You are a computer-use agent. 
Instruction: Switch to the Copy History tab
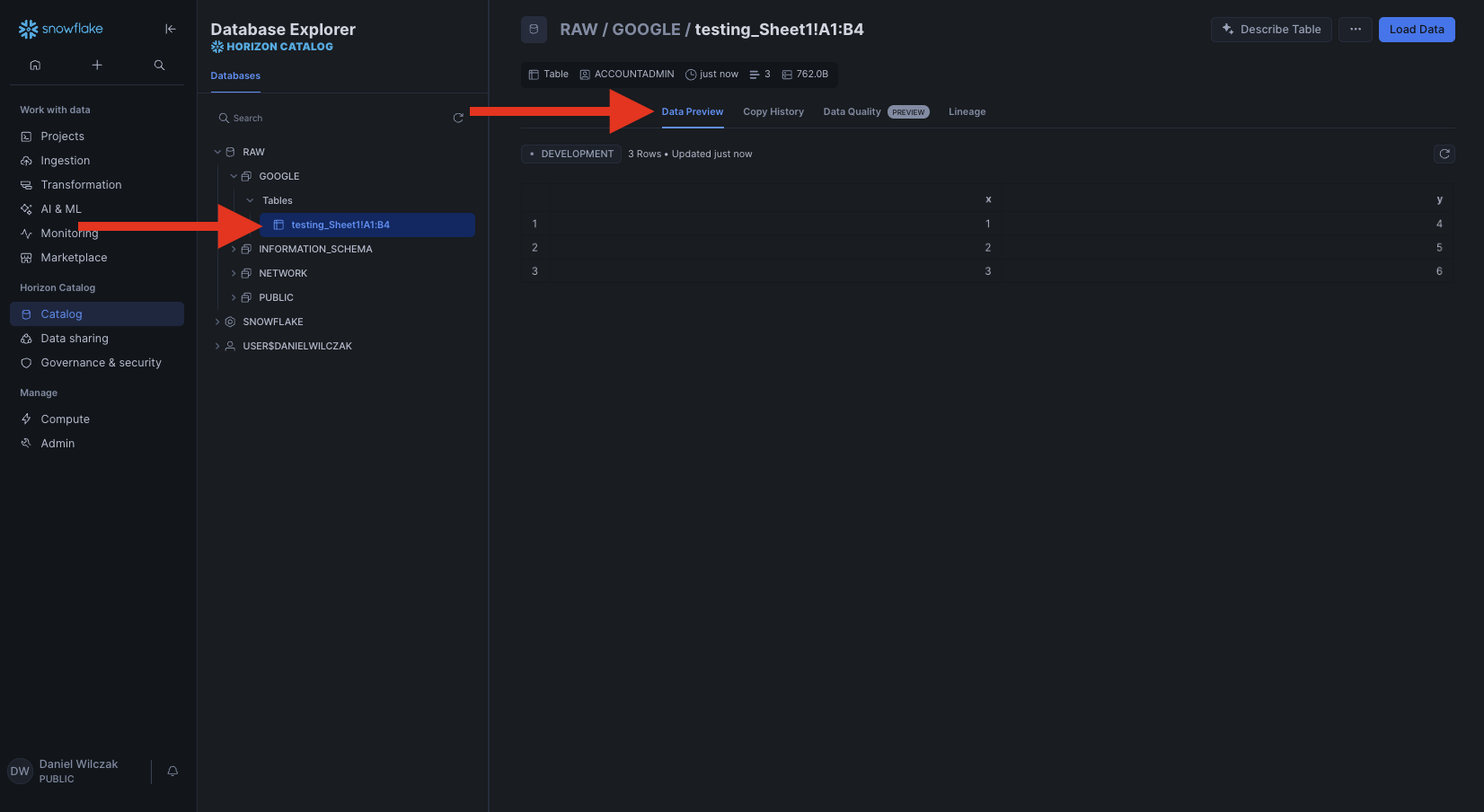(x=773, y=111)
